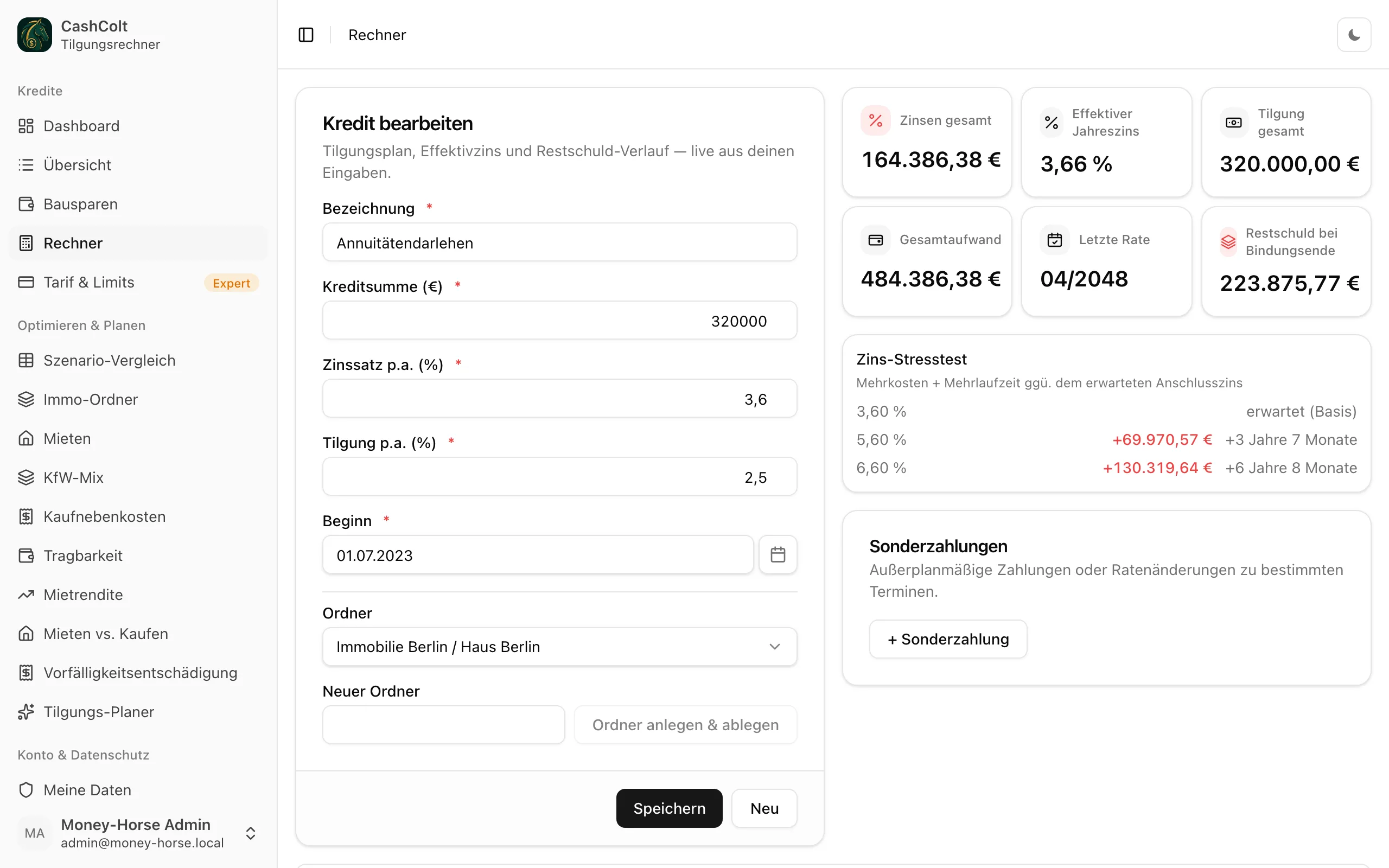Click the Vorfälligkeitsentschädigung receipt icon
This screenshot has height=868, width=1389.
[x=26, y=672]
